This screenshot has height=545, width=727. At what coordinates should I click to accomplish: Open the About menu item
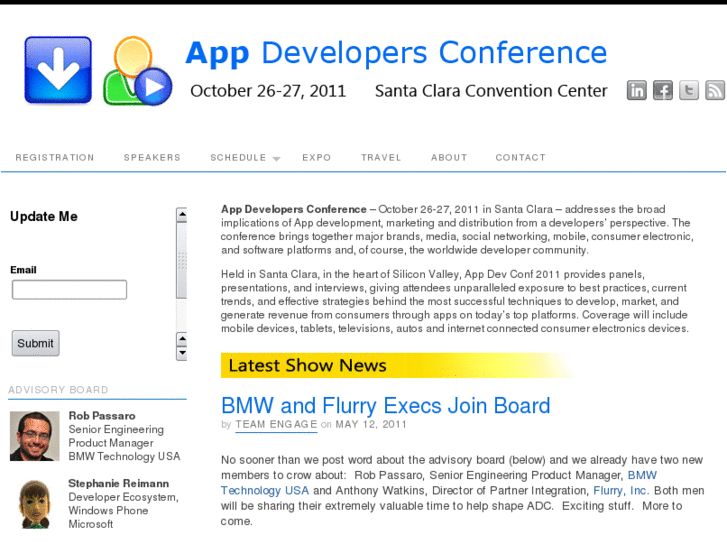tap(449, 158)
